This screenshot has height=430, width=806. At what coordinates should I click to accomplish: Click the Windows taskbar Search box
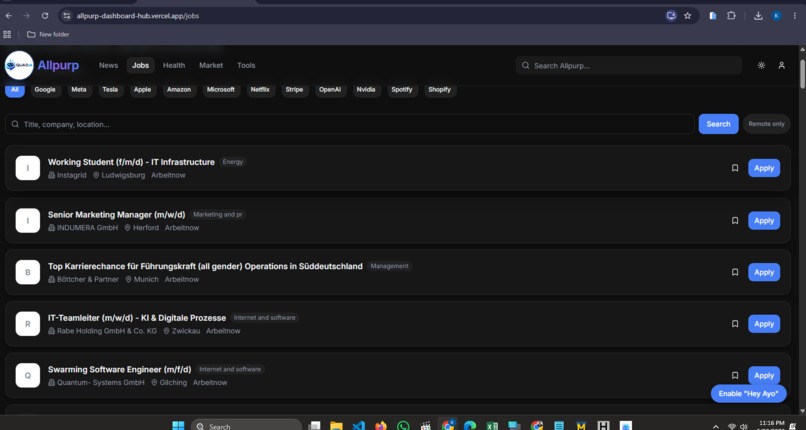tap(246, 426)
